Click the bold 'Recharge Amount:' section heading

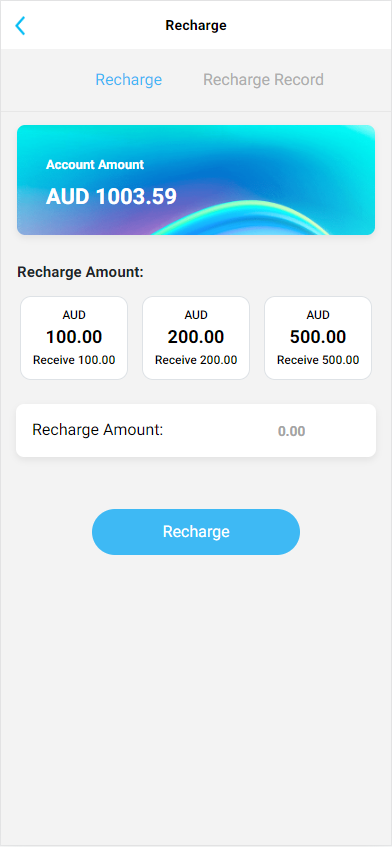[80, 272]
